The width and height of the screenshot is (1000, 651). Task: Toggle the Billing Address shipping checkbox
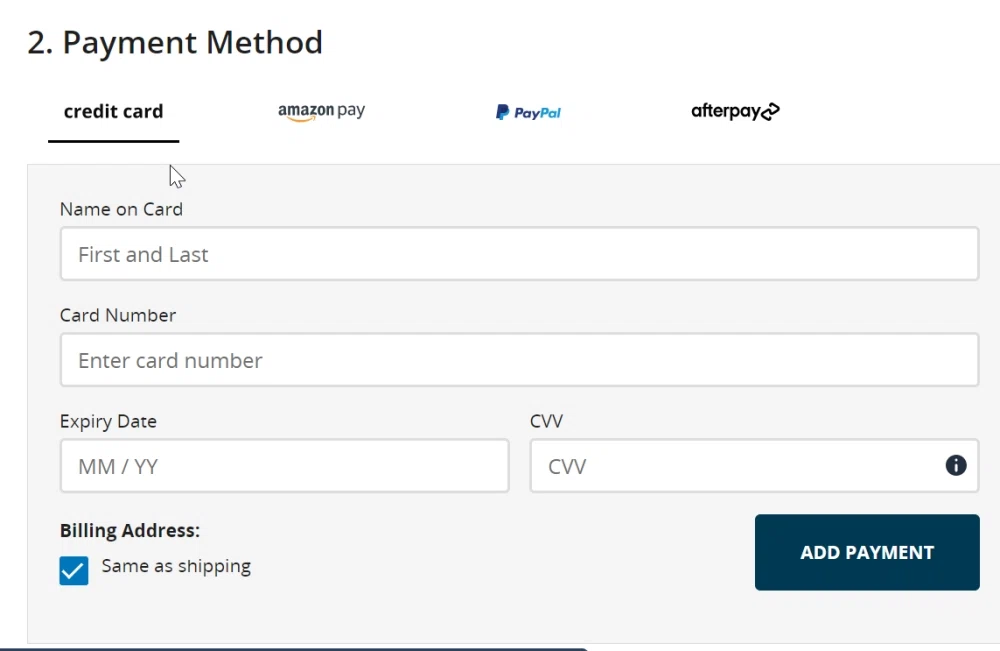pyautogui.click(x=73, y=570)
